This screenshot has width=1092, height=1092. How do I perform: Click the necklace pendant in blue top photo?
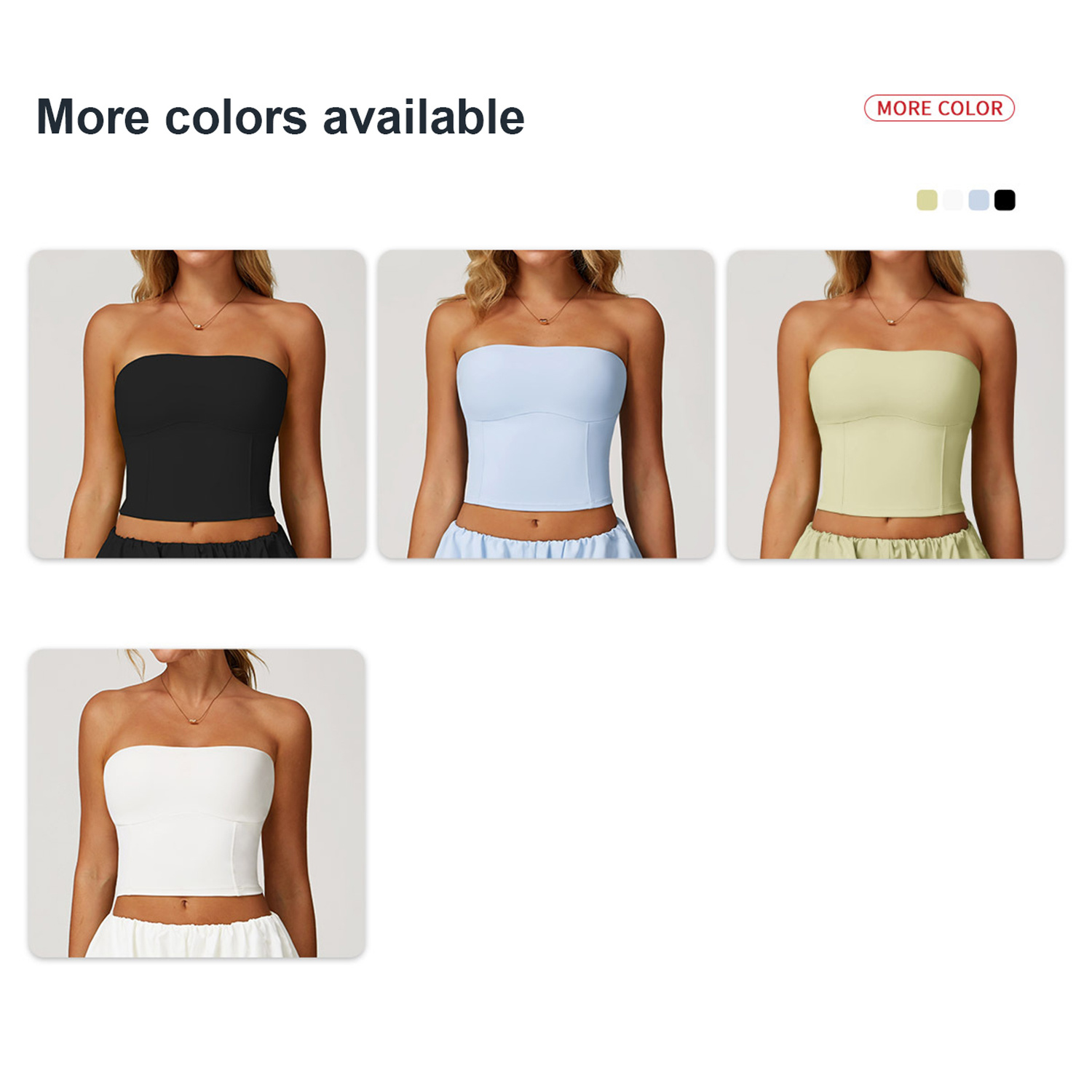544,320
